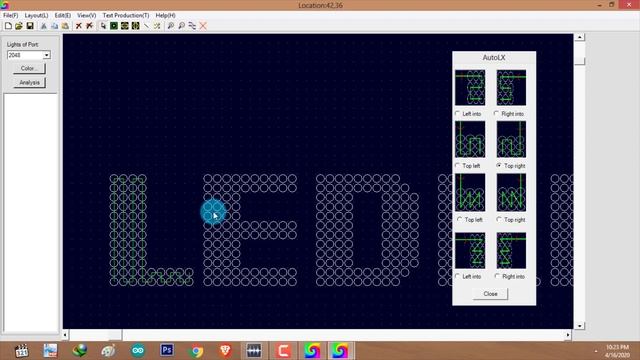Select the checked 'Top right' radio option

tap(499, 166)
